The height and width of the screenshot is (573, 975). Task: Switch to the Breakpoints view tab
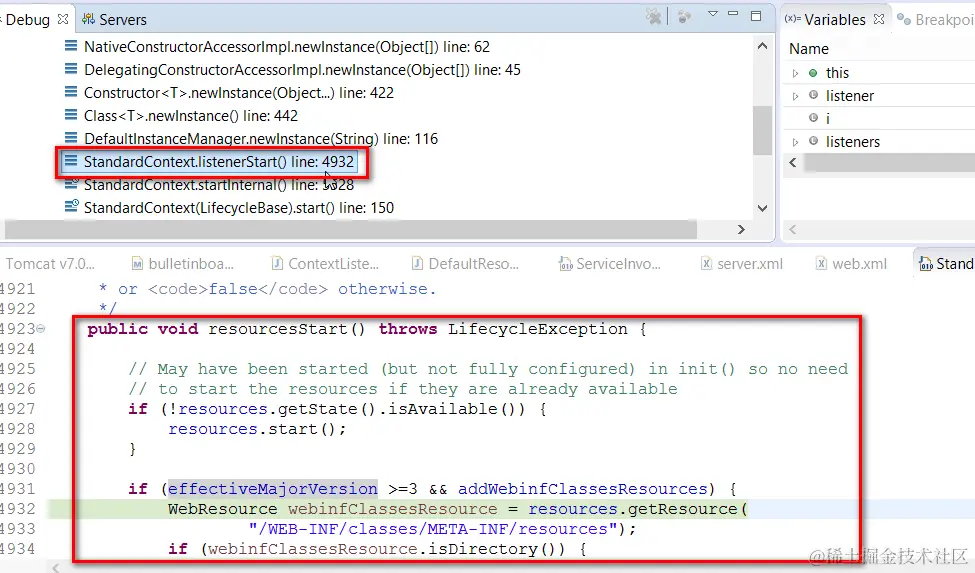tap(936, 20)
